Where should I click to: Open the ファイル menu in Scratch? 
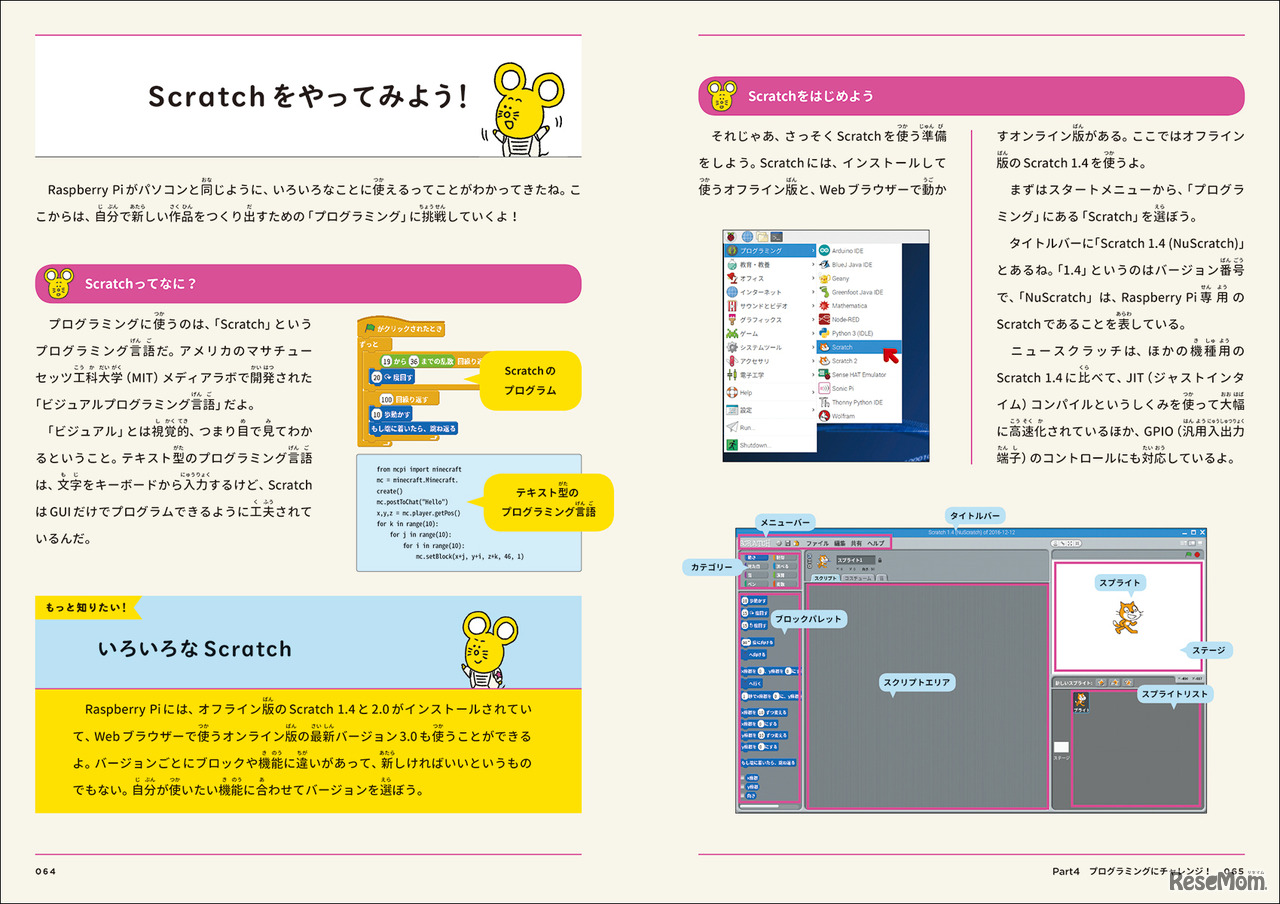pyautogui.click(x=818, y=542)
